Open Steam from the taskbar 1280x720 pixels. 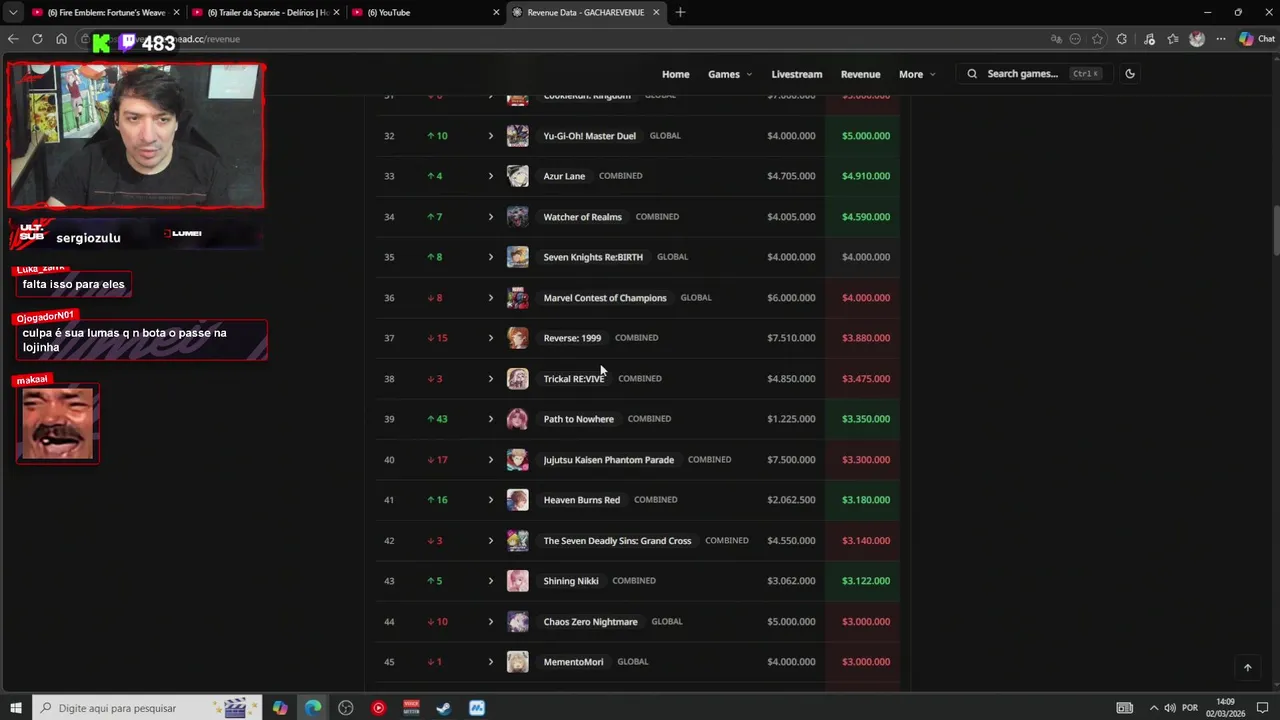(444, 708)
